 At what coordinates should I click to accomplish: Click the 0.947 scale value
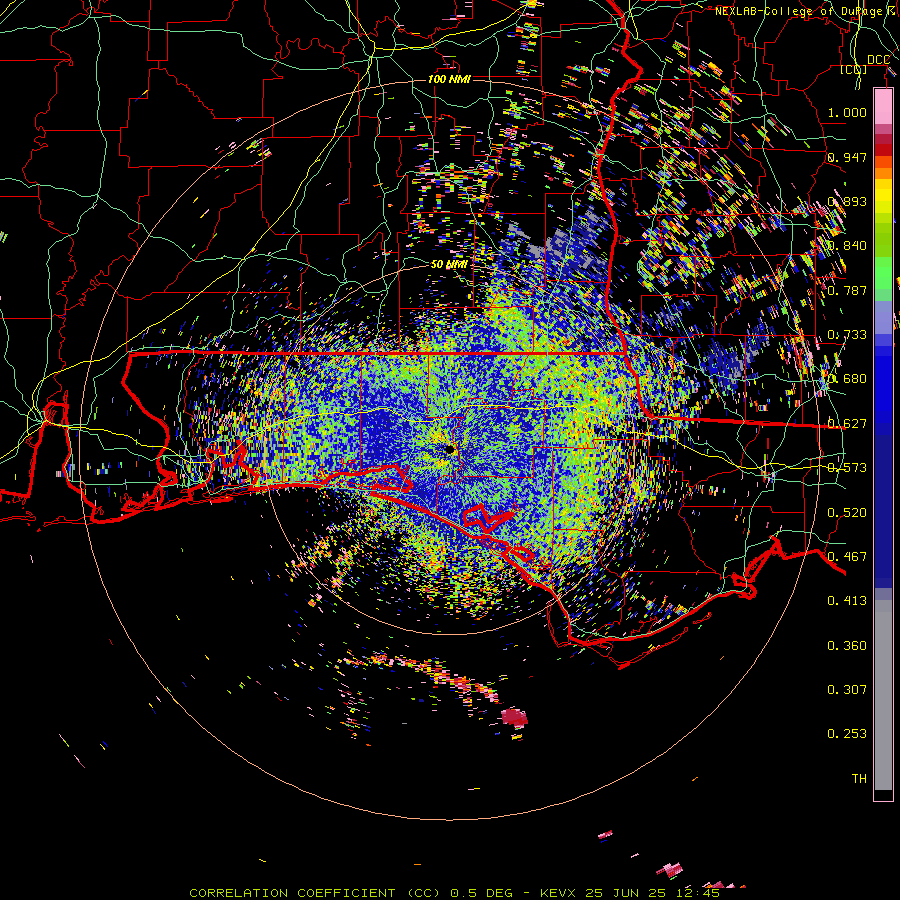(847, 157)
